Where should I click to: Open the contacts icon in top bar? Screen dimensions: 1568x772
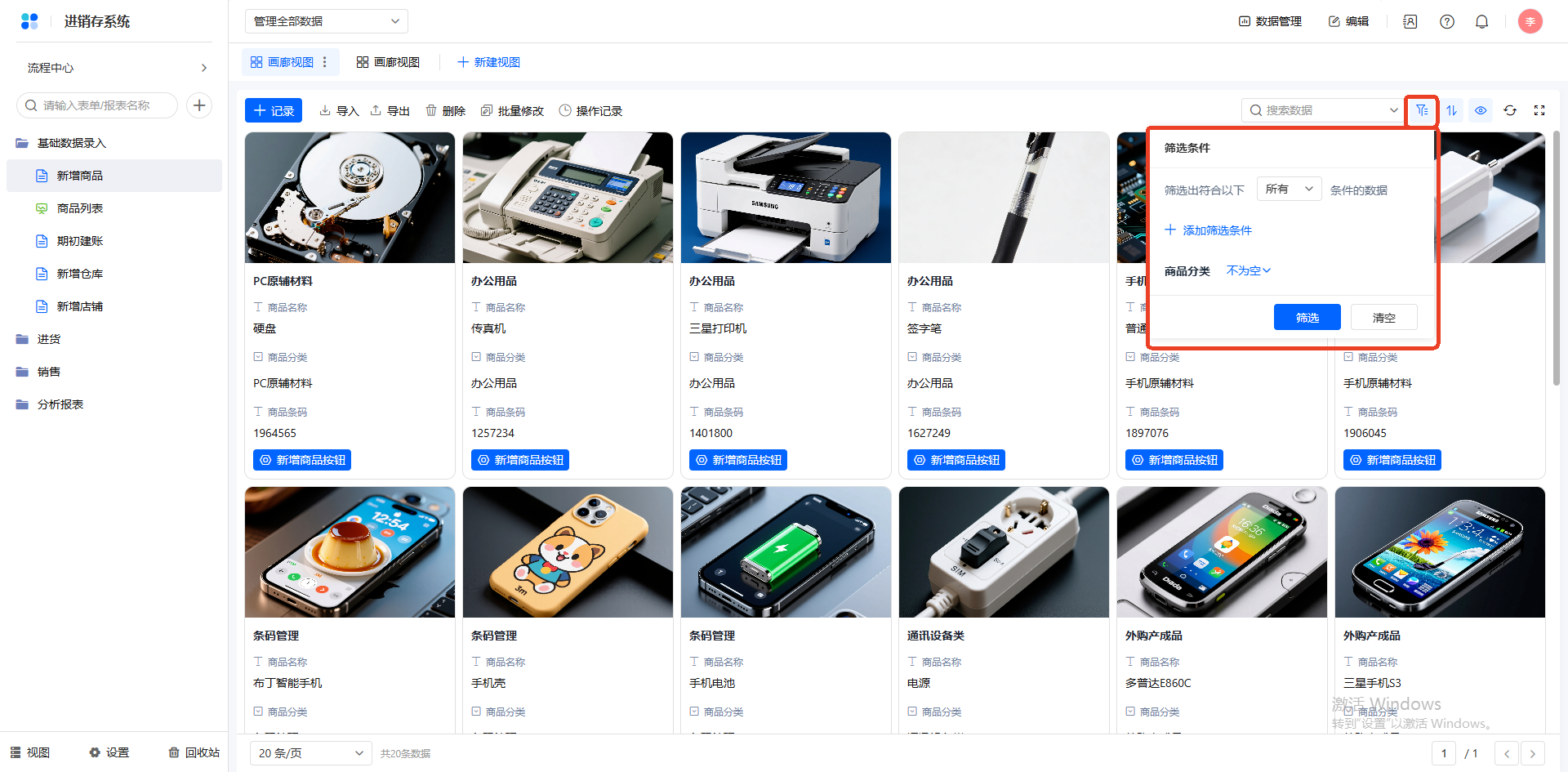click(1410, 22)
